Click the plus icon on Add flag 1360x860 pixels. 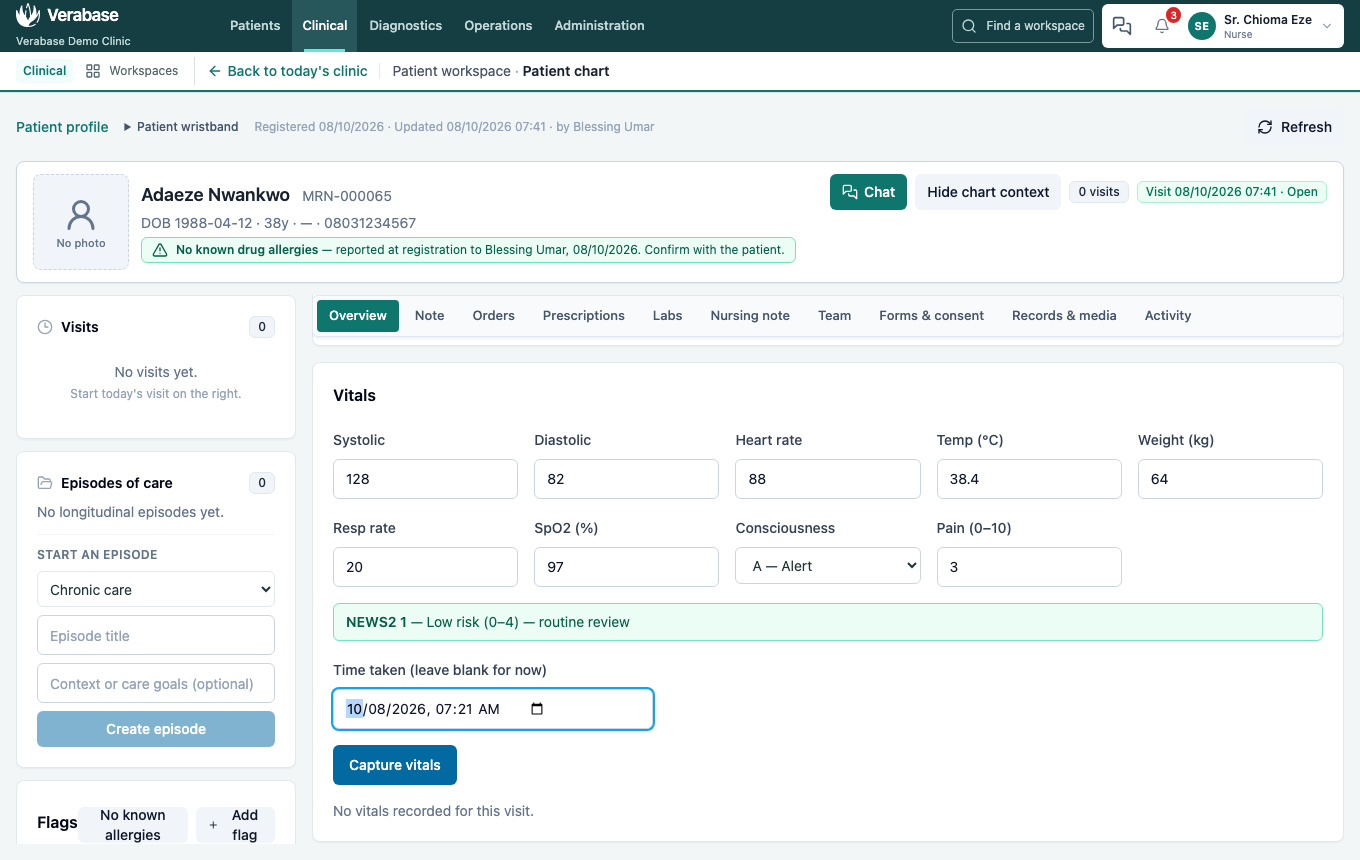(x=213, y=825)
